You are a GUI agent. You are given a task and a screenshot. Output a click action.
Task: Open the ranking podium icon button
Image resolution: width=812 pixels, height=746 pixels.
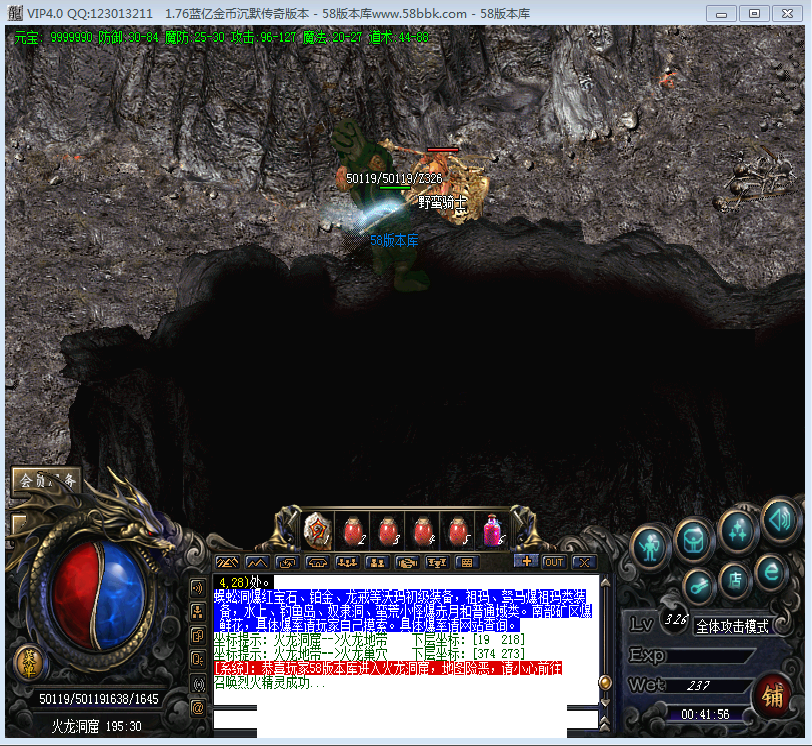pos(437,563)
